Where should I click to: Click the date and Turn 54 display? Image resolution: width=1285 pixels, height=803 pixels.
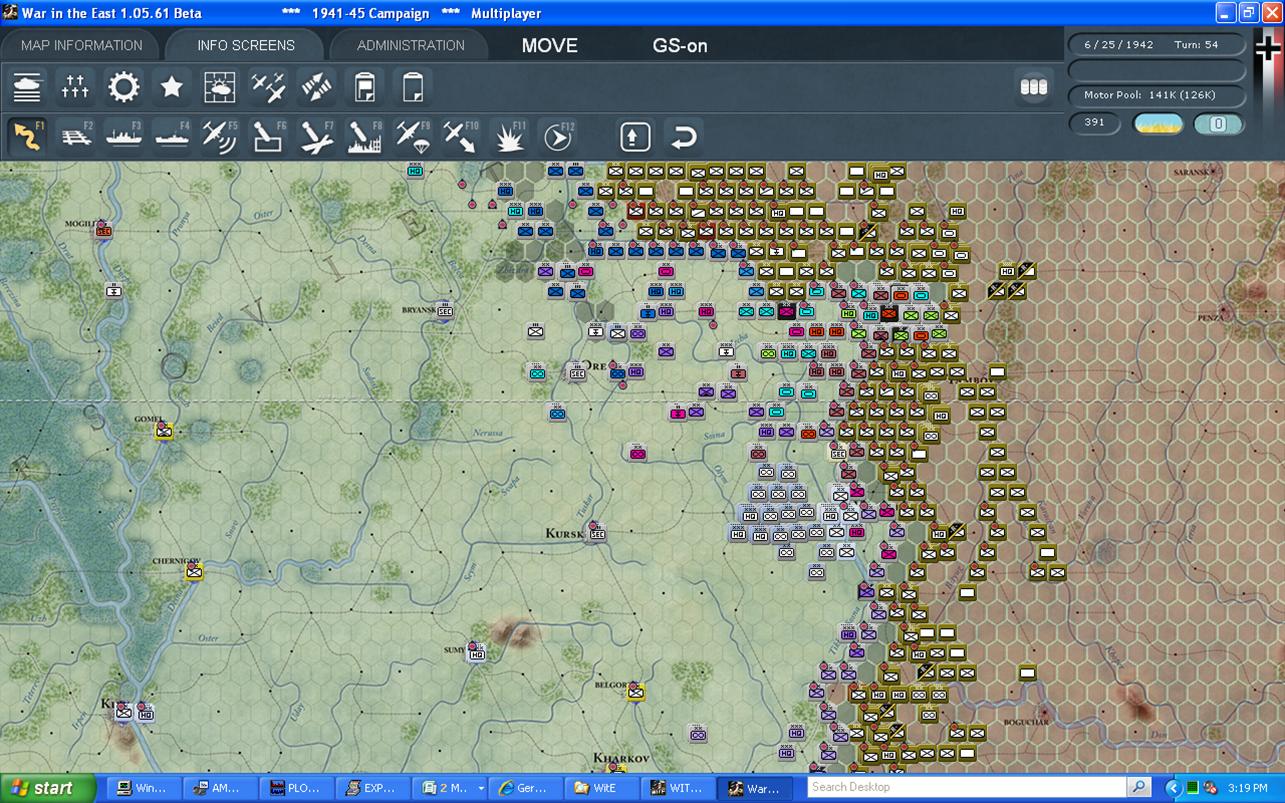point(1157,45)
